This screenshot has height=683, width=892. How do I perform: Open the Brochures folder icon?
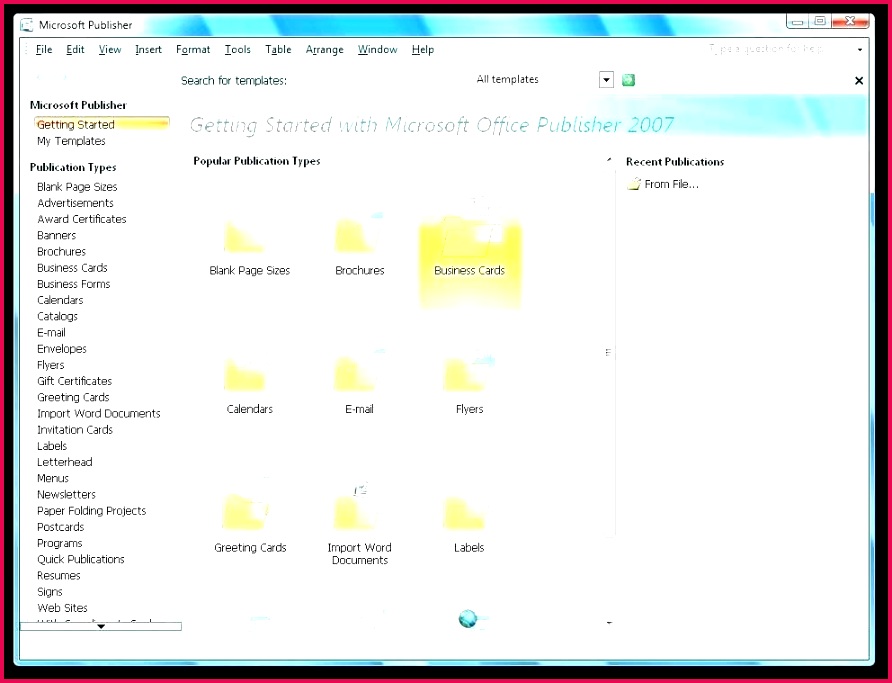(356, 235)
